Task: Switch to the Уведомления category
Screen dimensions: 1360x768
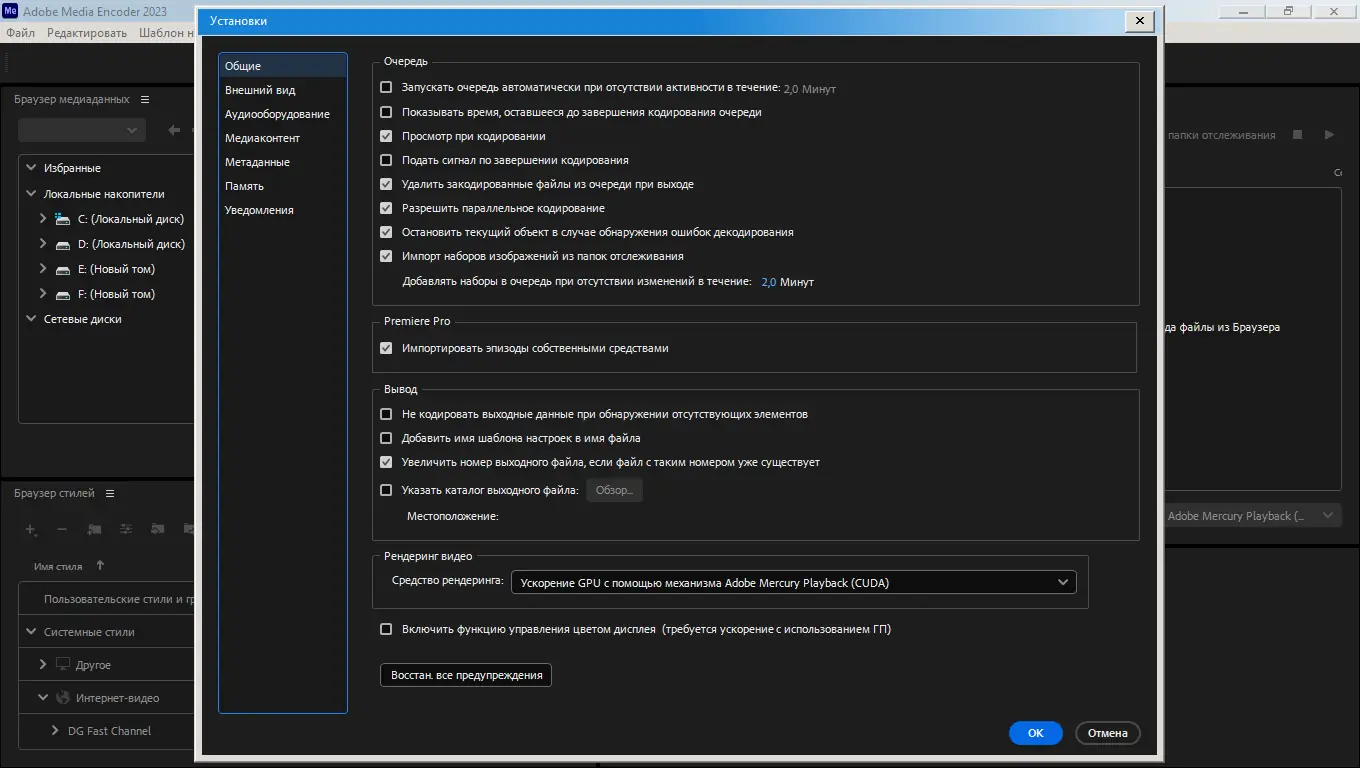Action: (x=283, y=210)
